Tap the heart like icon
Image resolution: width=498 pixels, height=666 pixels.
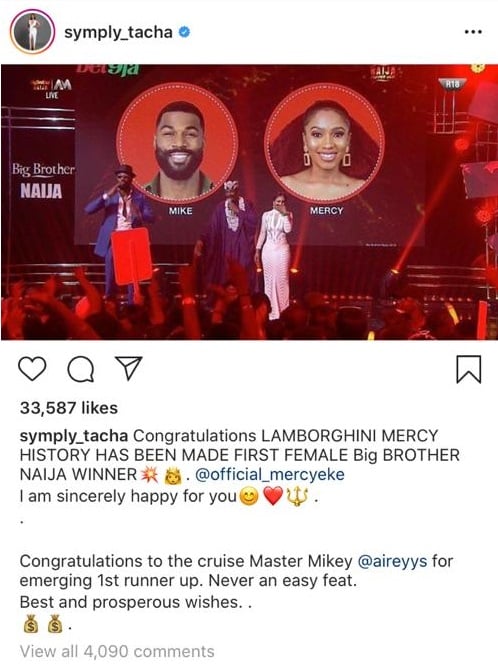33,369
